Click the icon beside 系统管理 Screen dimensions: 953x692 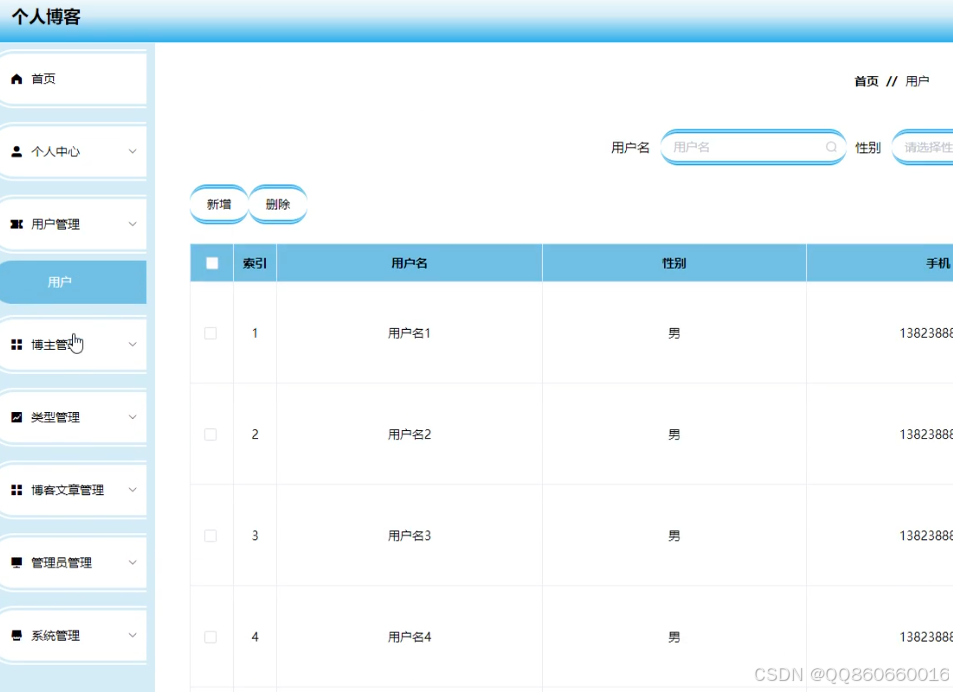tap(17, 635)
